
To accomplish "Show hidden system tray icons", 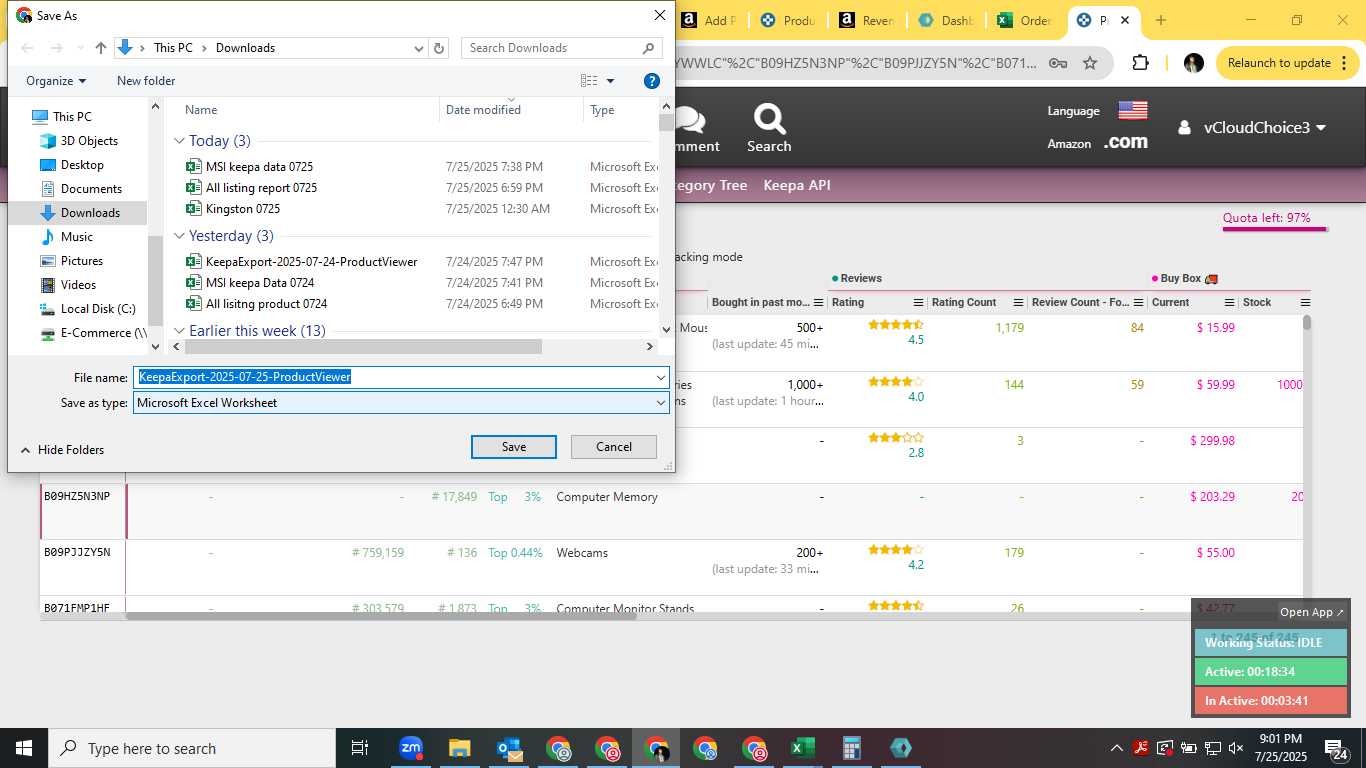I will [1116, 748].
